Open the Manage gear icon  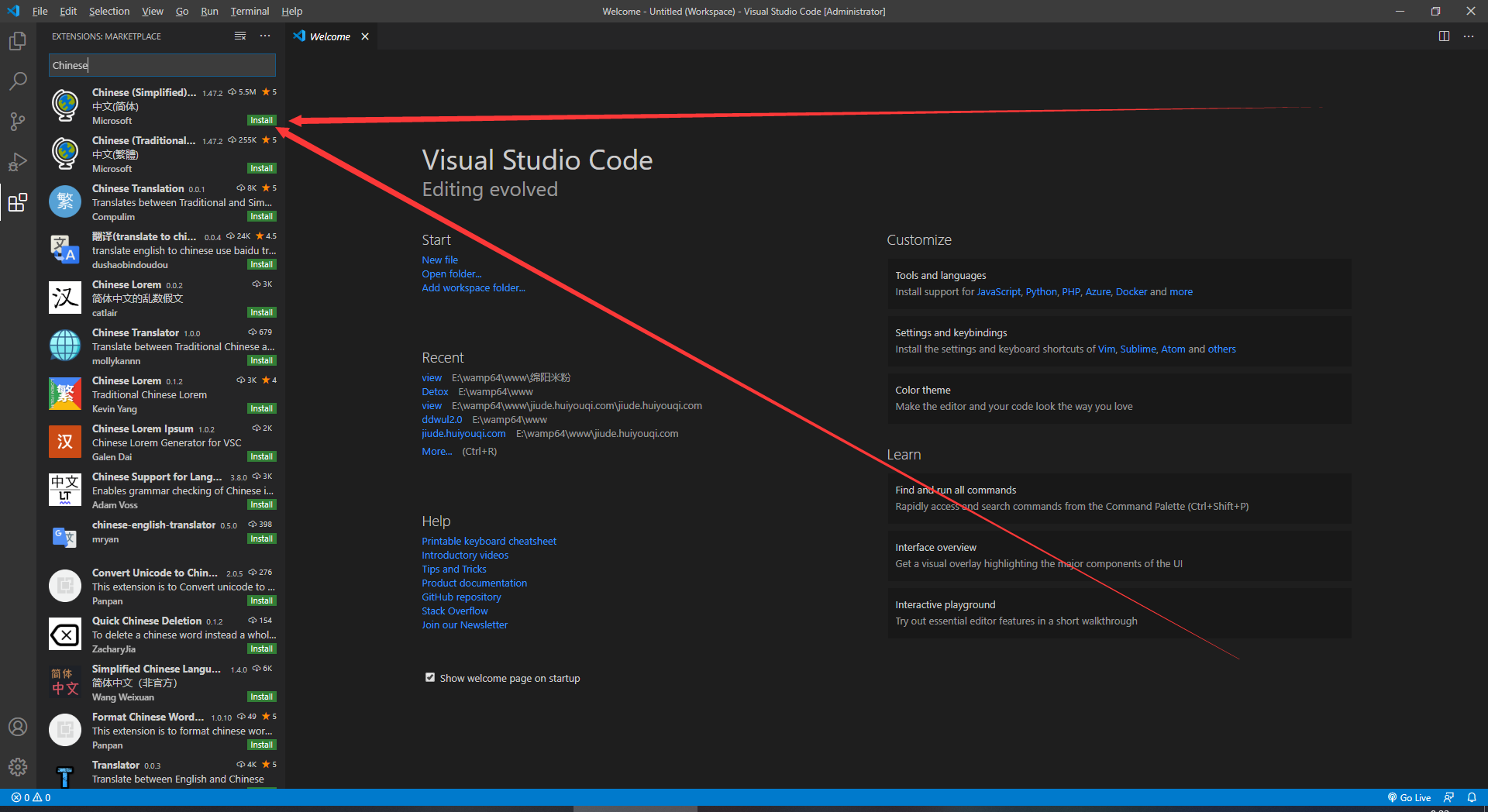point(18,767)
